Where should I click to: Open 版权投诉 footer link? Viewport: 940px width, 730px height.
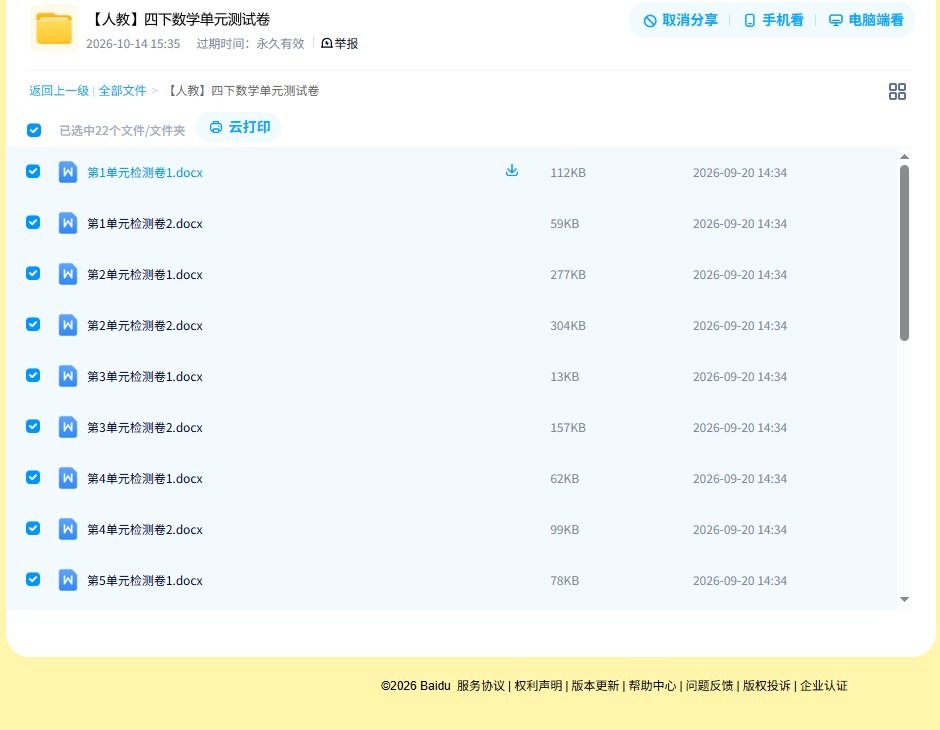tap(767, 686)
